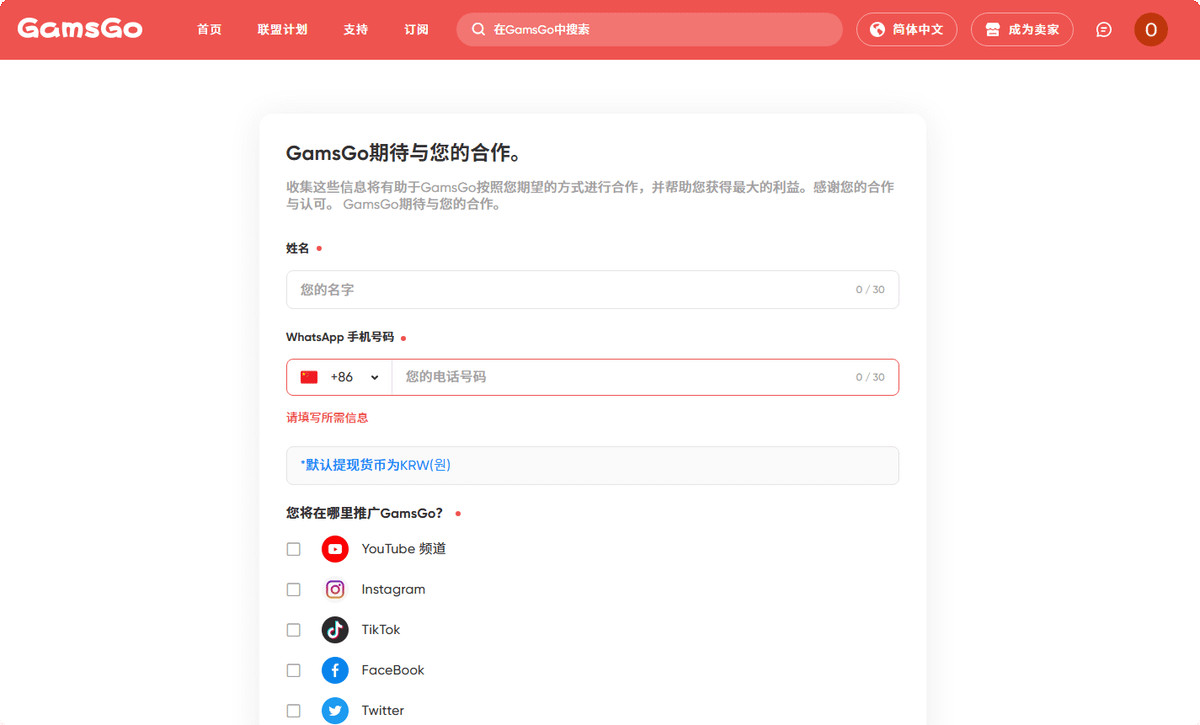Expand the 简体中文 language selector

click(x=906, y=29)
